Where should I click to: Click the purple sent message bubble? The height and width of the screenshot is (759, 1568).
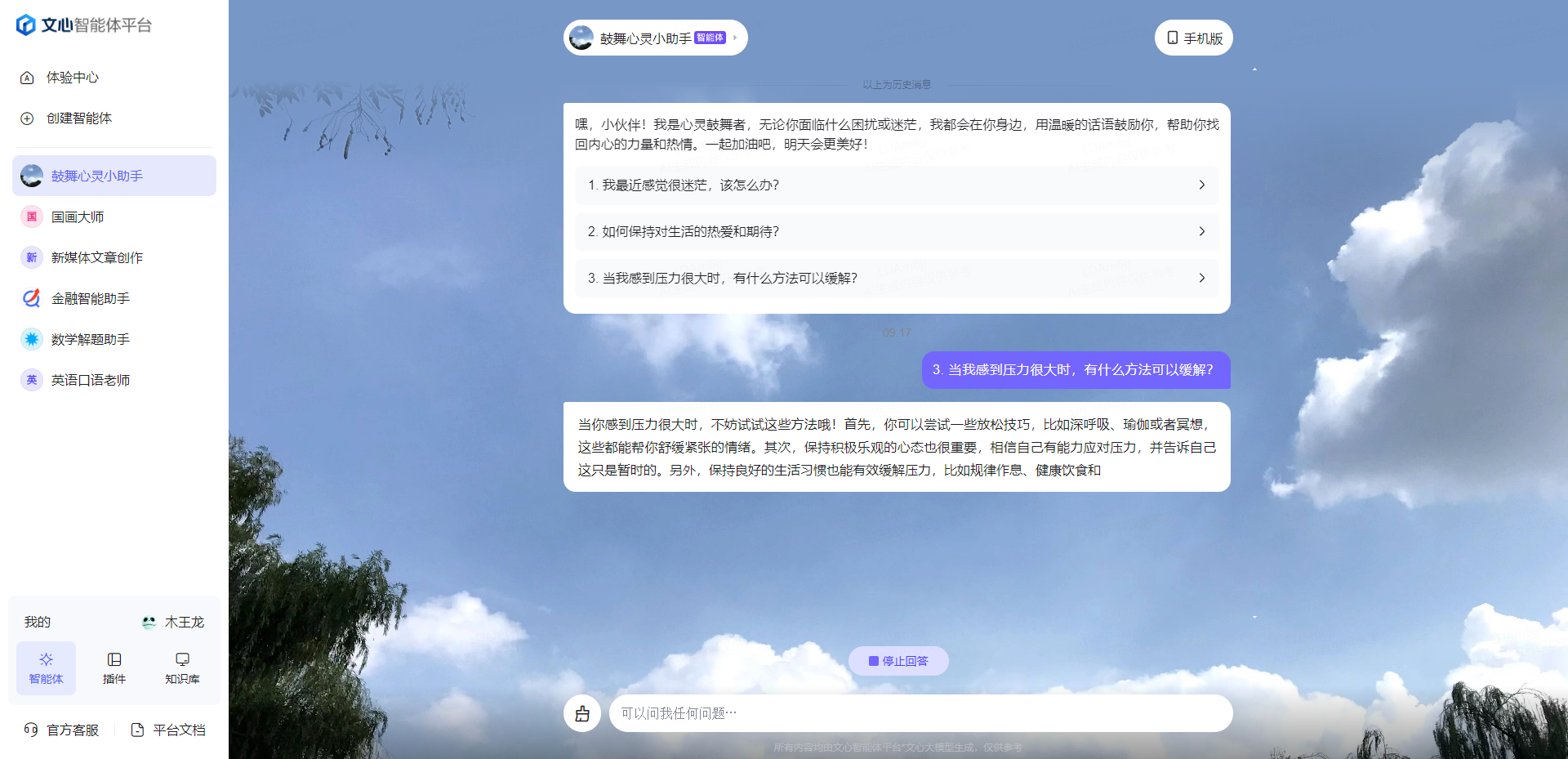pyautogui.click(x=1076, y=370)
